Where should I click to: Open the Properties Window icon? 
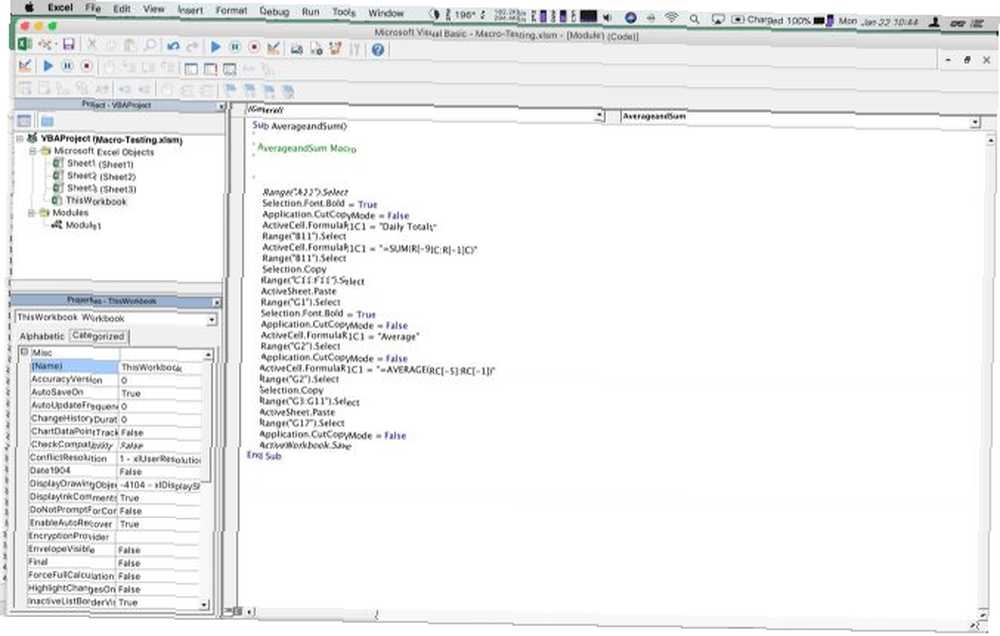(x=316, y=48)
